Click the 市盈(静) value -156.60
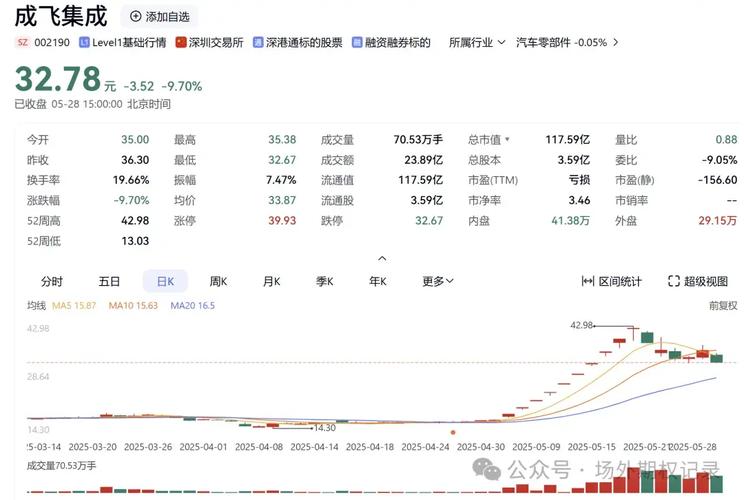The width and height of the screenshot is (744, 500). click(x=717, y=180)
